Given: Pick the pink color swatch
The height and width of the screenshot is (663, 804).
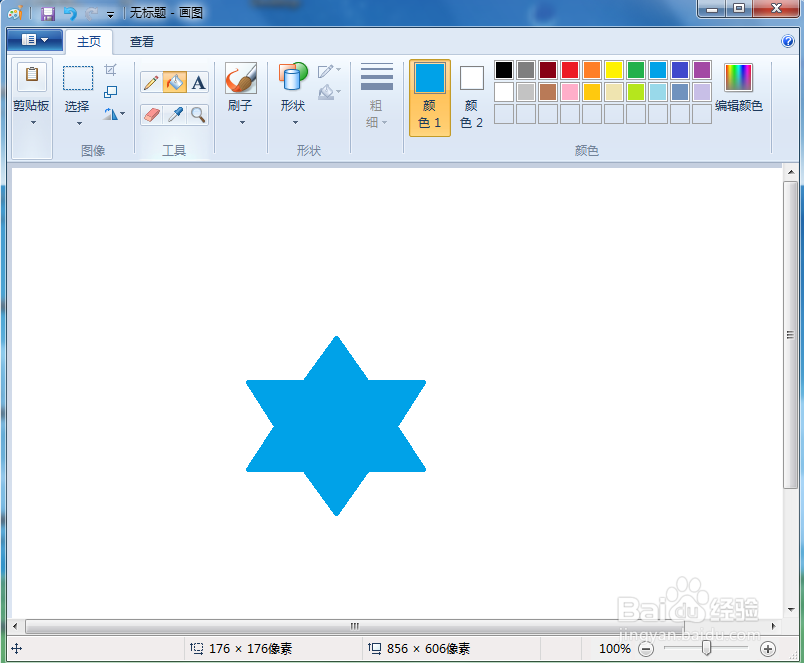Looking at the screenshot, I should coord(570,92).
